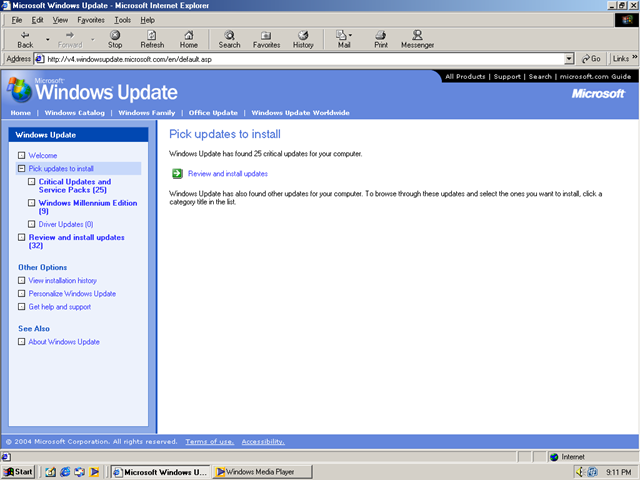Open Office Update navigation link

[213, 113]
